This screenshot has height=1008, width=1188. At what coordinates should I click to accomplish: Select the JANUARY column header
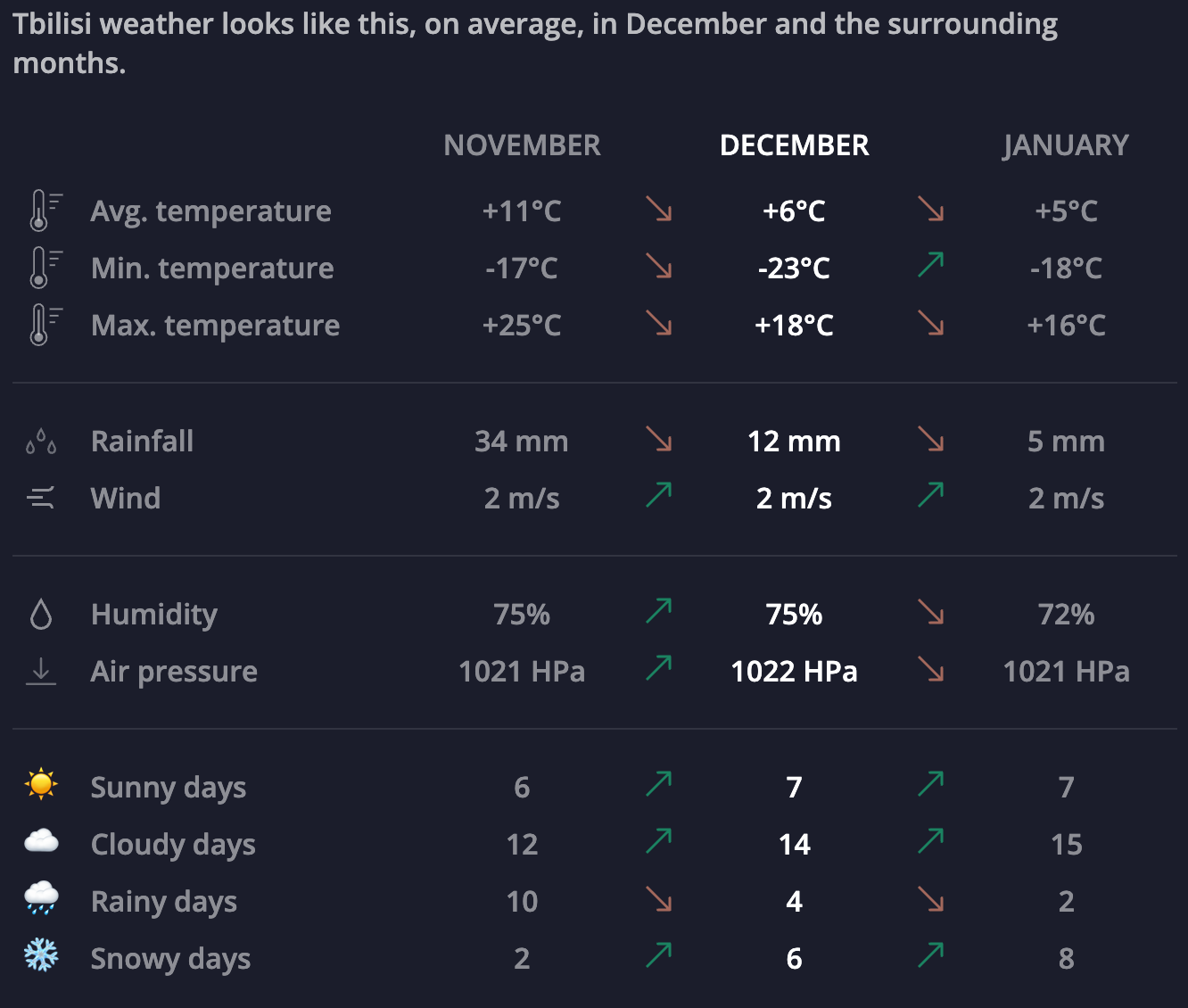(x=1066, y=145)
